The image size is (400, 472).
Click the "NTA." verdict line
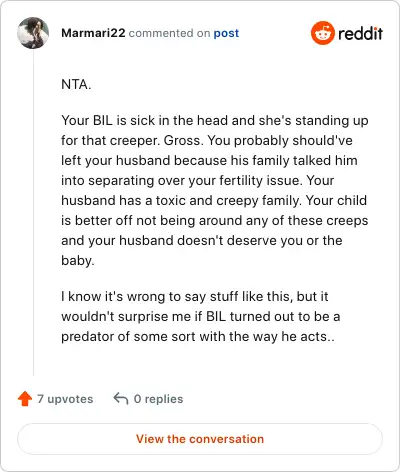pyautogui.click(x=76, y=84)
